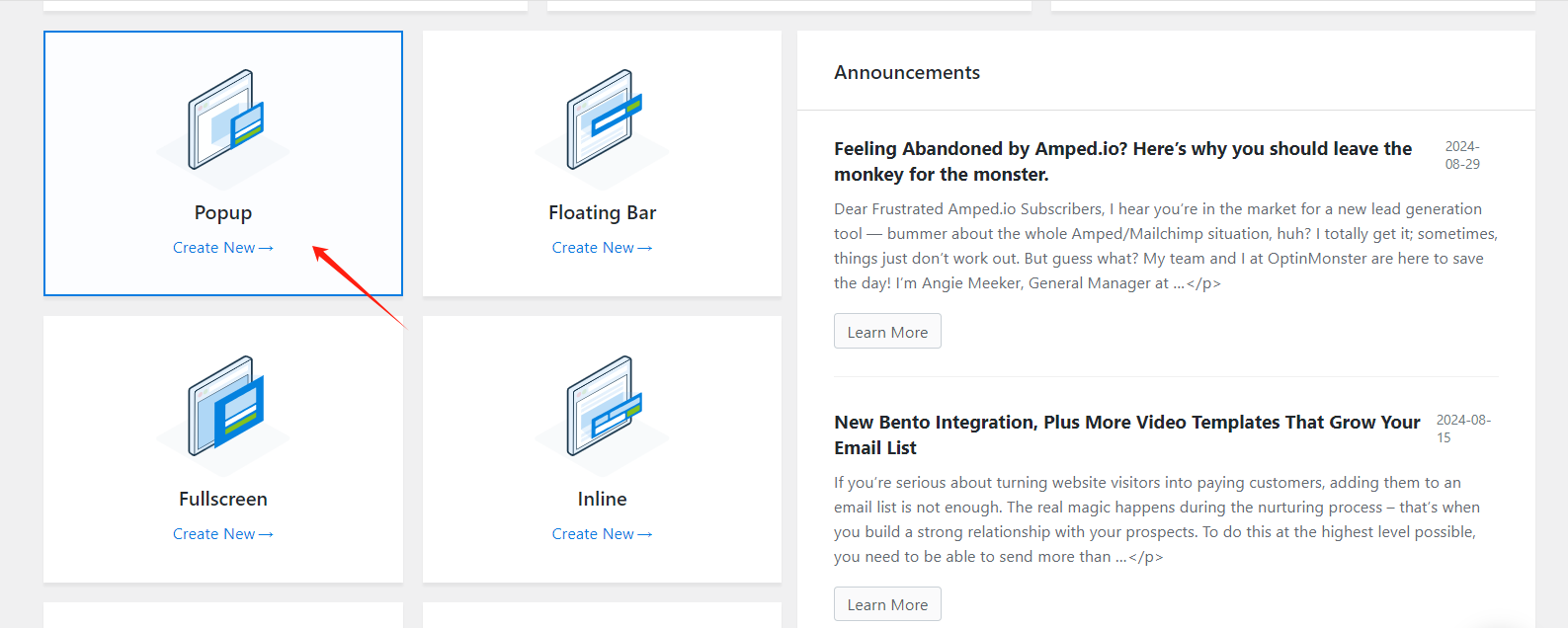Open Create New under Floating Bar
The image size is (1568, 628).
tap(602, 248)
